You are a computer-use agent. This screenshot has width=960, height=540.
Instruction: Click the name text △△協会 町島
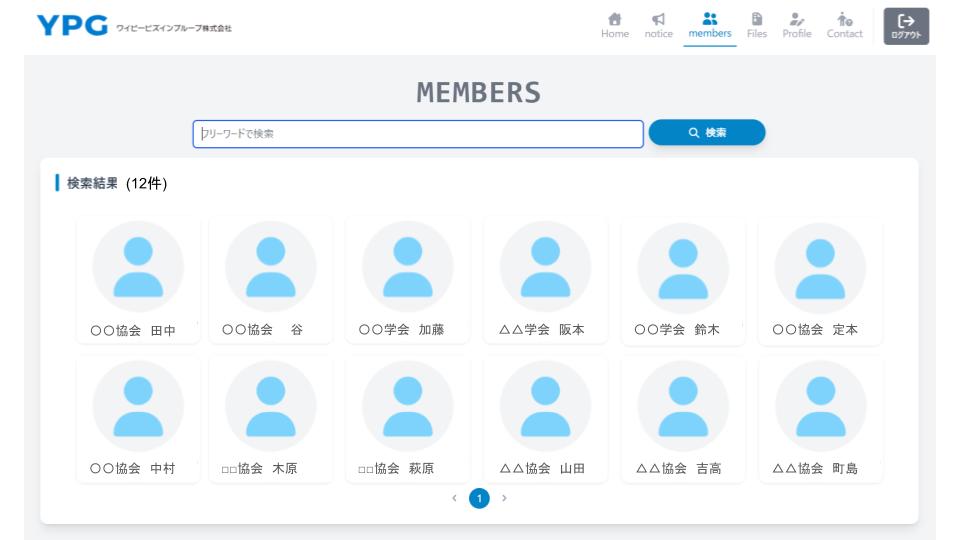(x=816, y=468)
